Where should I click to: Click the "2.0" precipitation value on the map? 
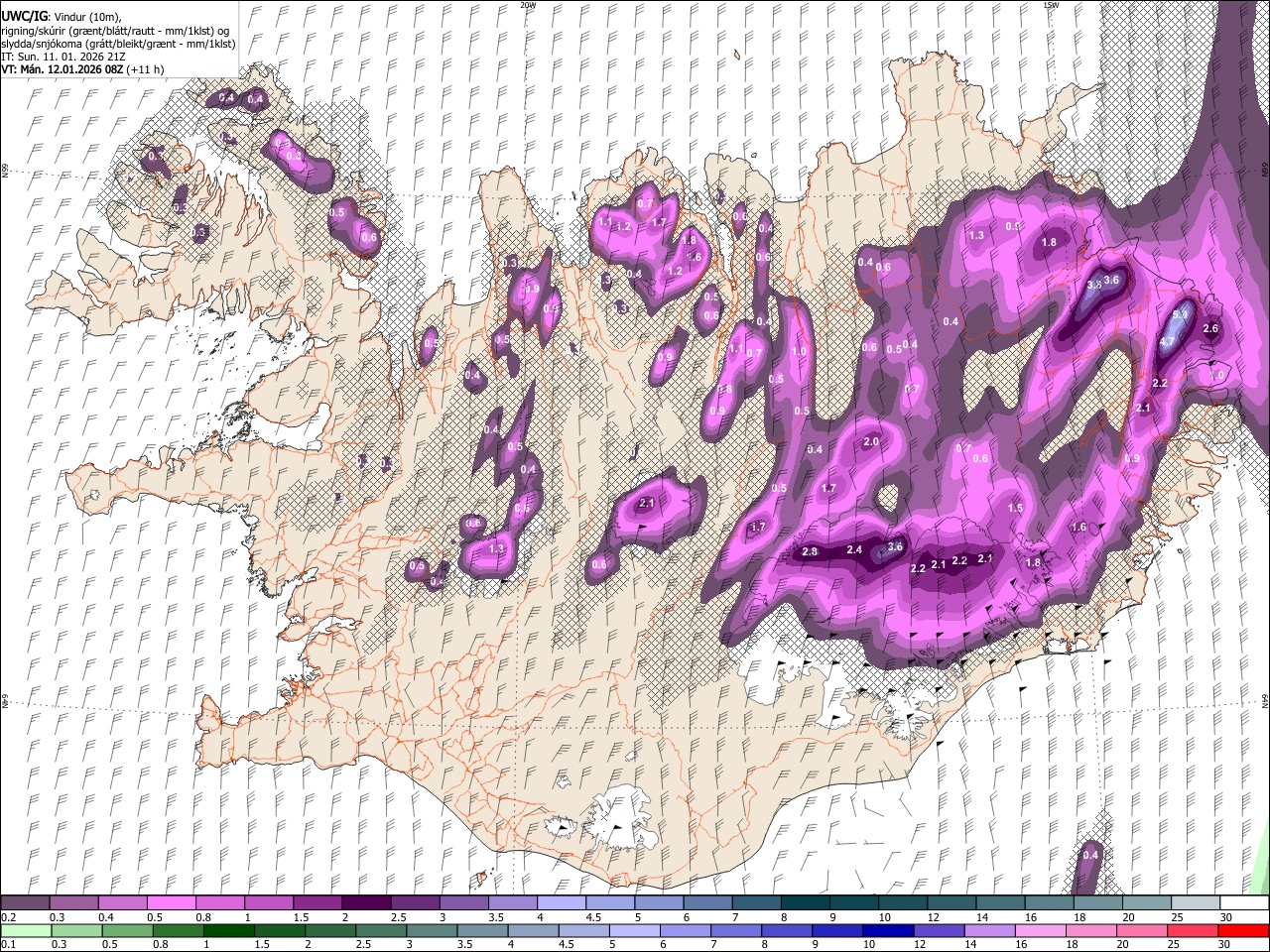(872, 441)
